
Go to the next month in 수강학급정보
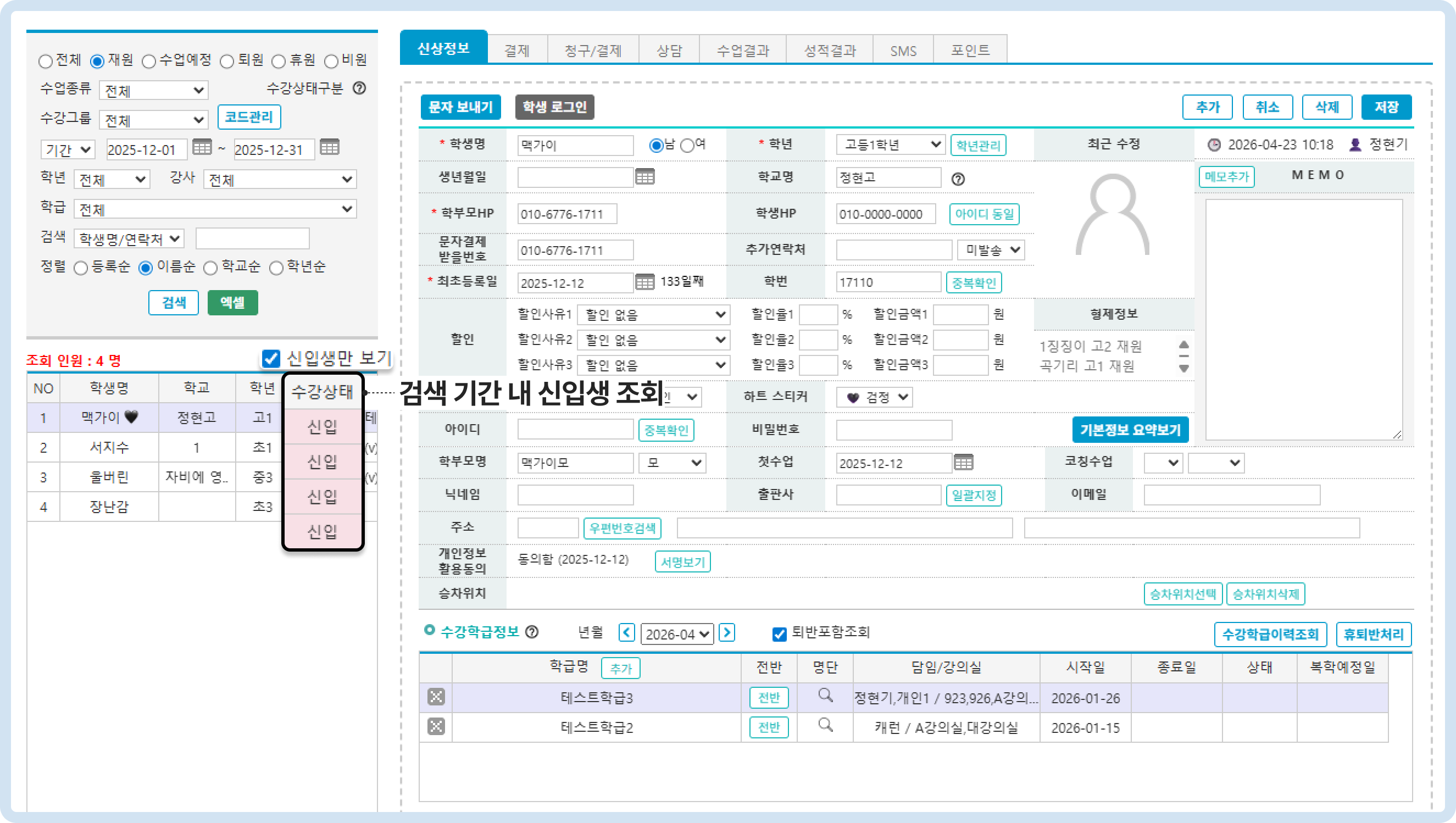(x=727, y=632)
